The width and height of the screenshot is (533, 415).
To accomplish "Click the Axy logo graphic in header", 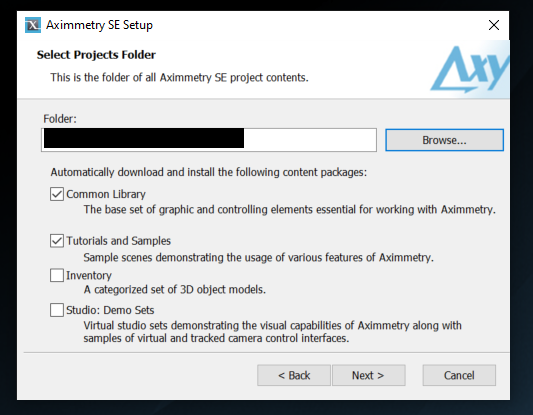I will pyautogui.click(x=470, y=69).
